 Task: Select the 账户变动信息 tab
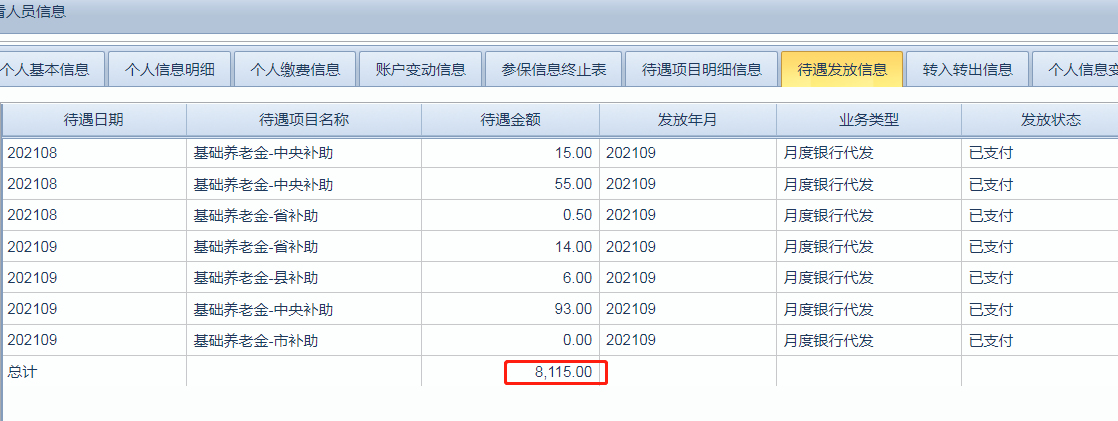click(421, 70)
